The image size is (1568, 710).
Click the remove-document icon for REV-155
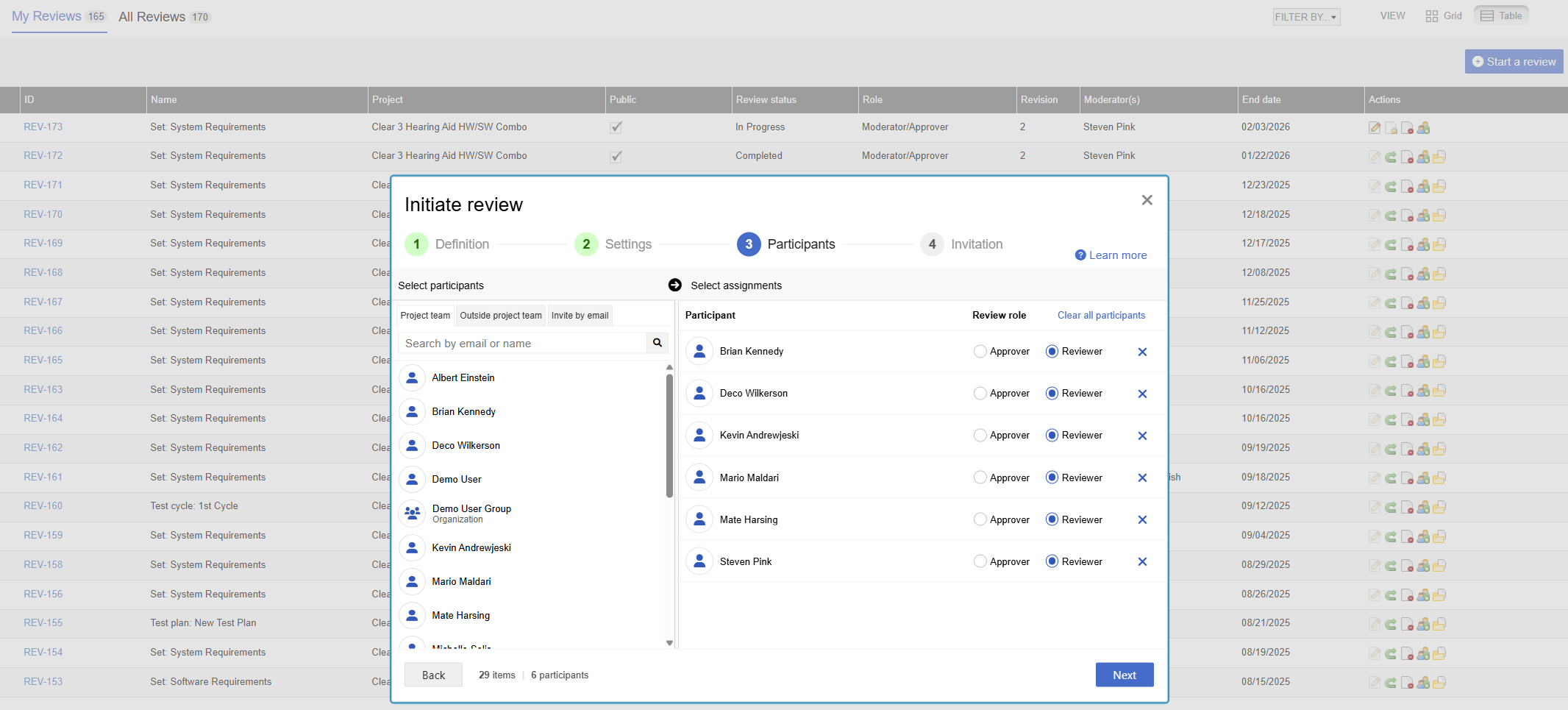coord(1407,624)
